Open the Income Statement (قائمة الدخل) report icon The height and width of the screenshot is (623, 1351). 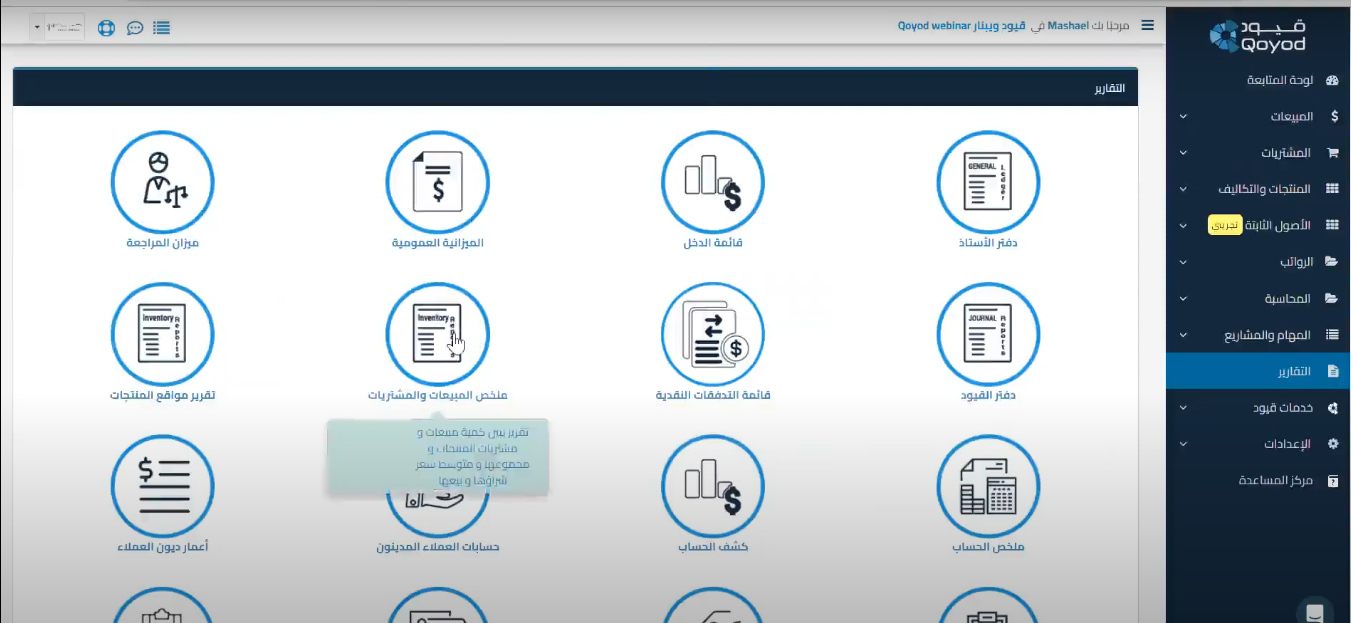tap(712, 182)
